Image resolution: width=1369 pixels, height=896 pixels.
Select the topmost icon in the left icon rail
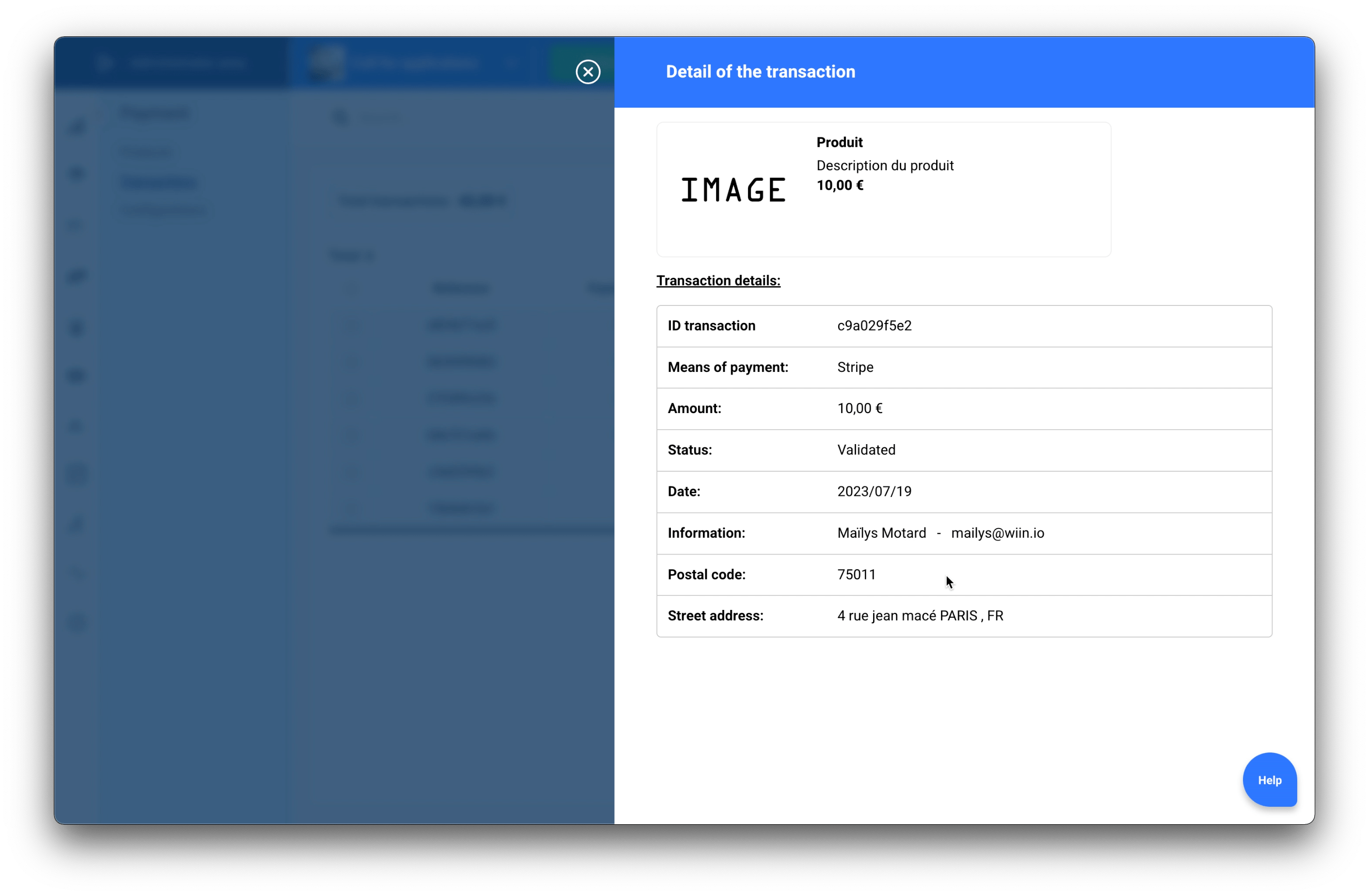pyautogui.click(x=77, y=127)
